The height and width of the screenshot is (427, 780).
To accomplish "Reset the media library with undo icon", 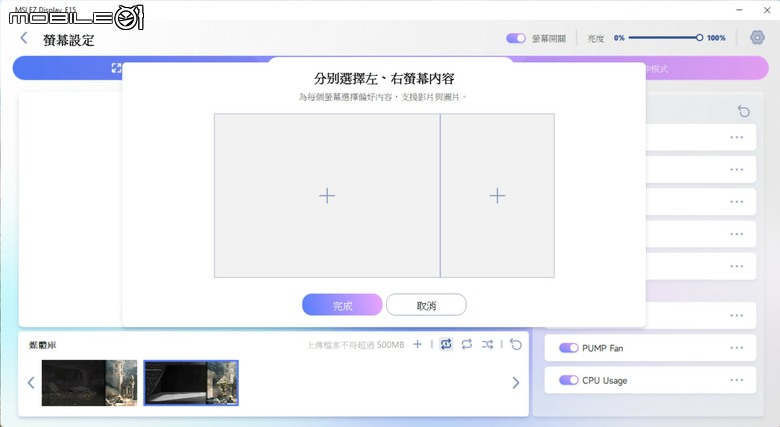I will point(516,344).
